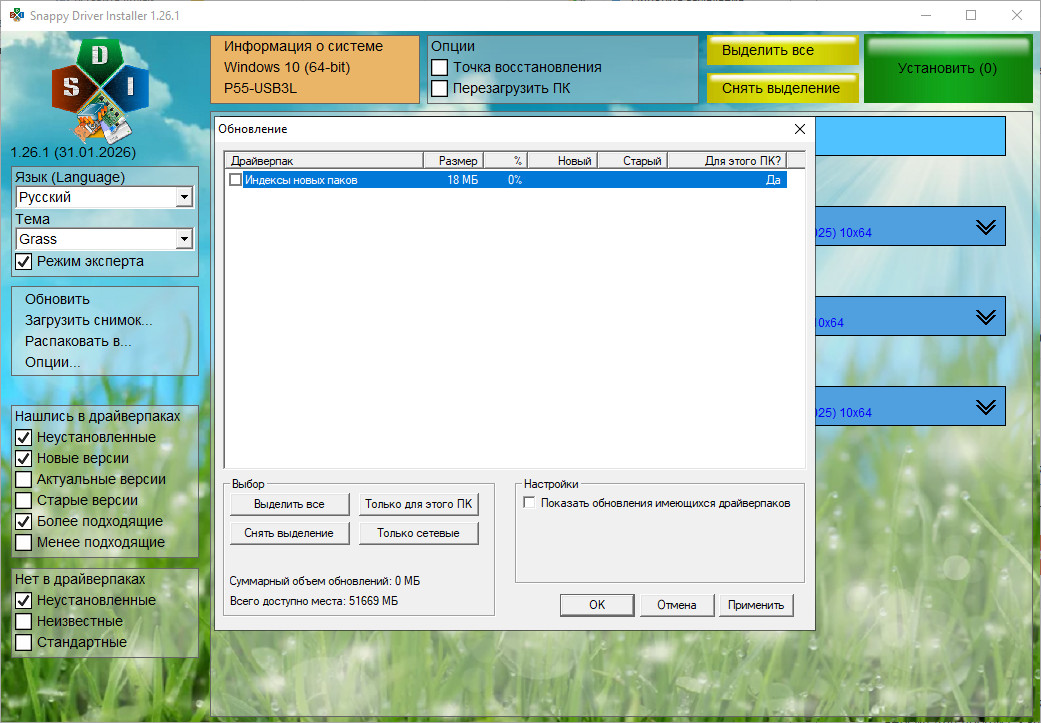
Task: Sort by the Старый column header
Action: [x=633, y=161]
